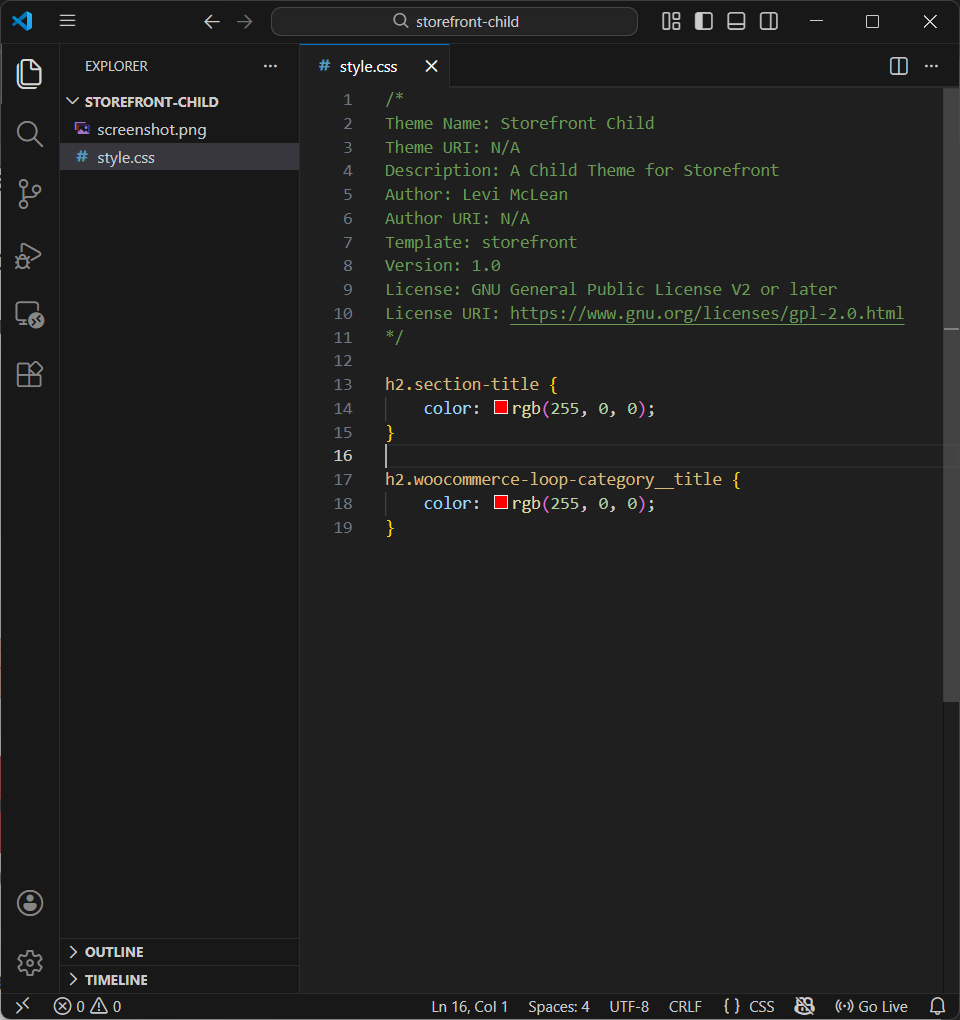960x1020 pixels.
Task: Toggle the Primary Side Bar visibility
Action: [x=704, y=21]
